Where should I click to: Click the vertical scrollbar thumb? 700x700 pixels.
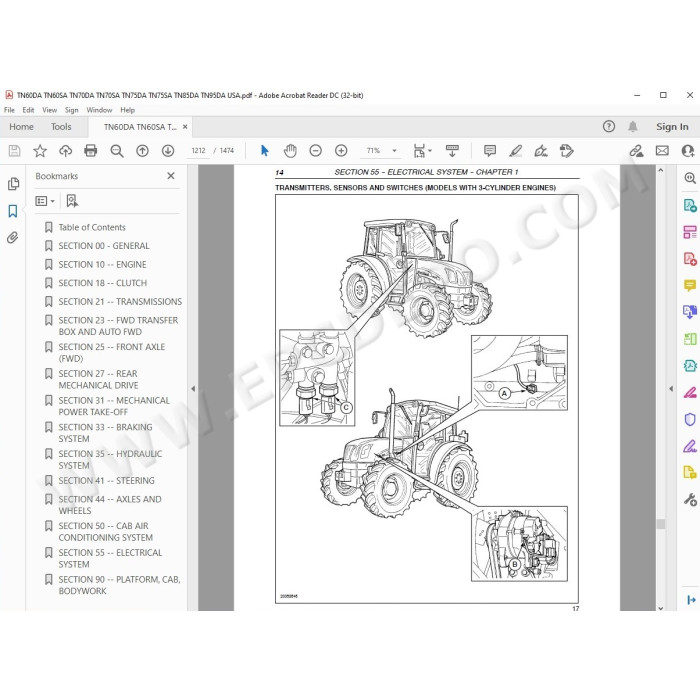[x=661, y=524]
